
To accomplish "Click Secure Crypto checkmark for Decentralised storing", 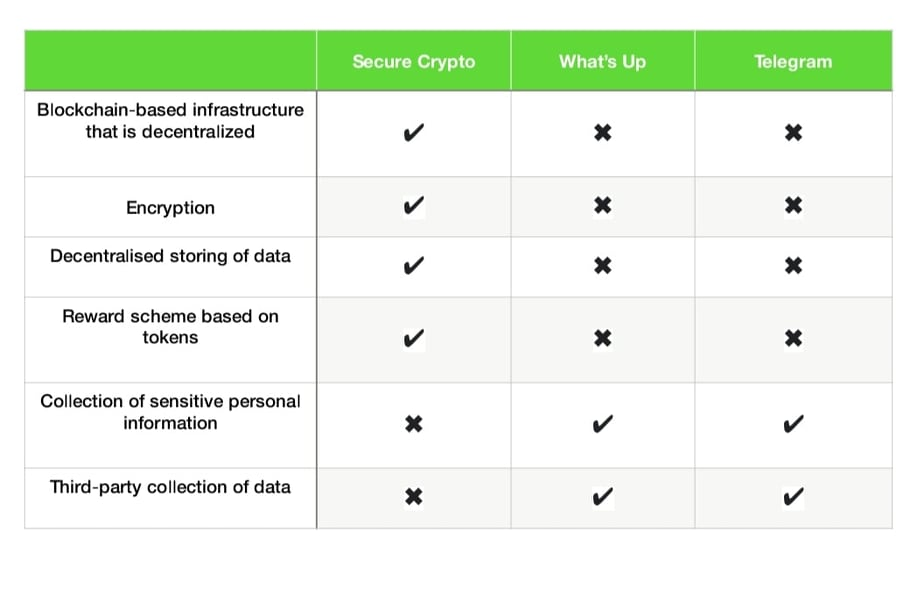I will [x=413, y=266].
